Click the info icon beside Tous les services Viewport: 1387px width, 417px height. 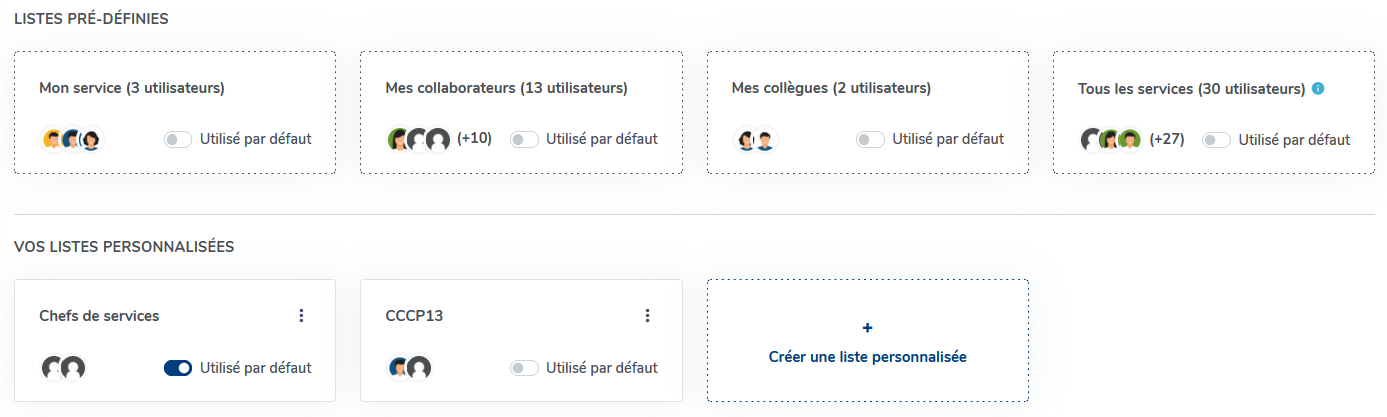pos(1318,88)
